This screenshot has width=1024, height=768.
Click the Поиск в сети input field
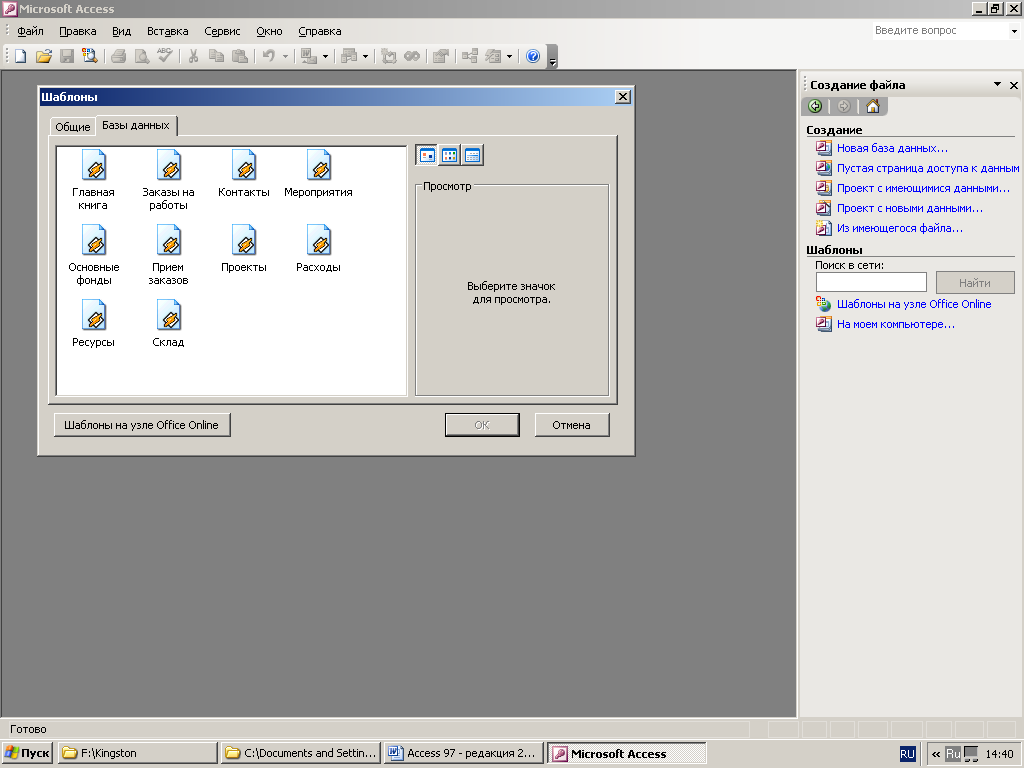coord(871,282)
